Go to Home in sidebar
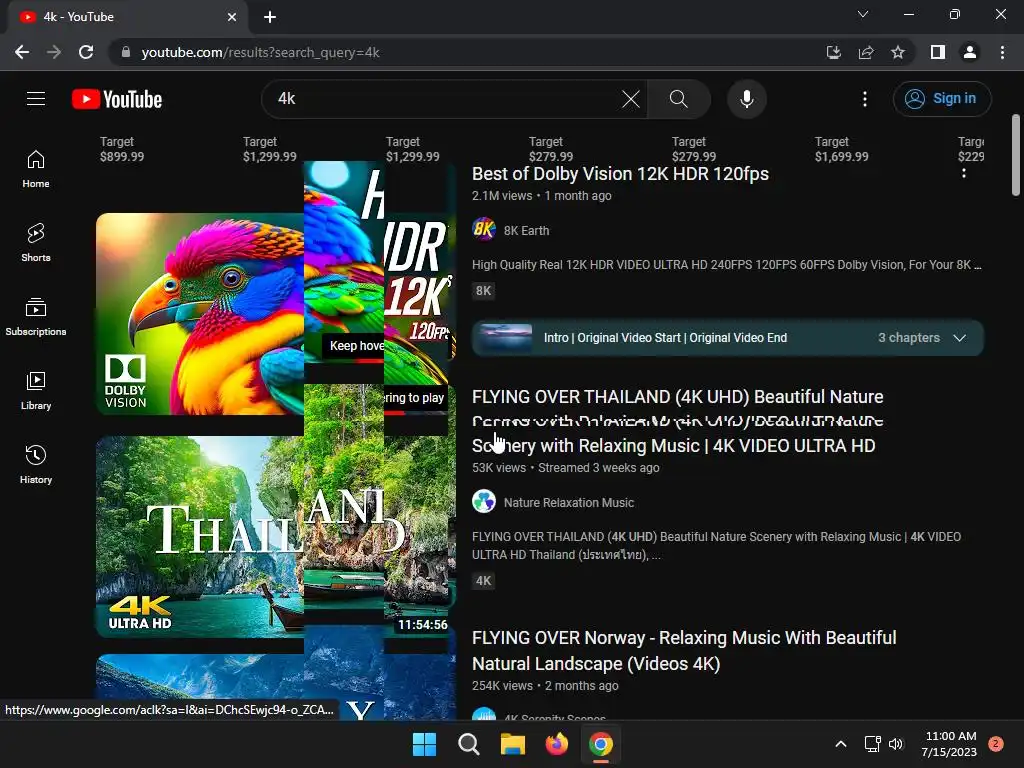The width and height of the screenshot is (1024, 768). click(36, 169)
